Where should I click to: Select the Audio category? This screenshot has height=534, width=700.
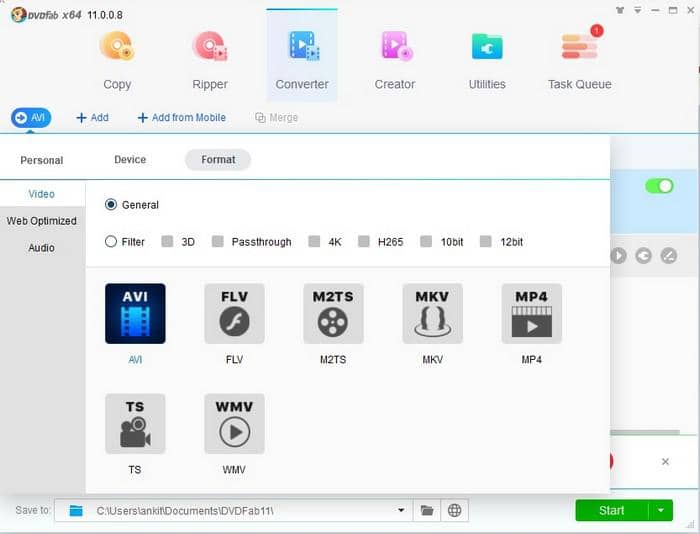pos(42,247)
